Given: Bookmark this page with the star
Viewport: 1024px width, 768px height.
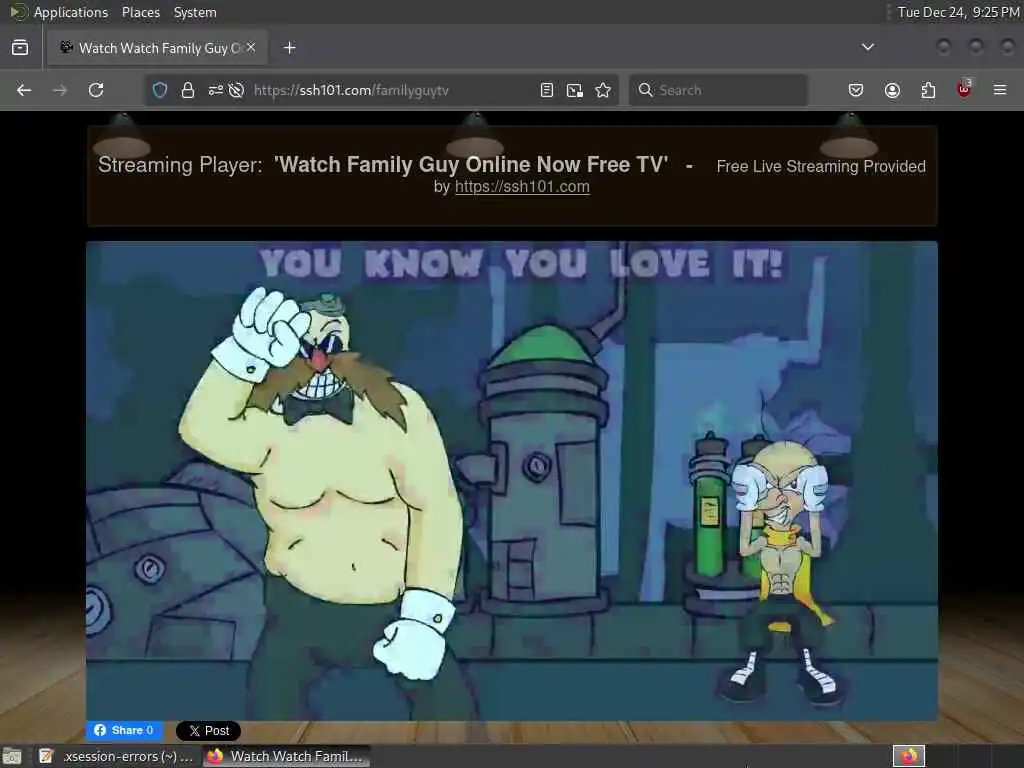Looking at the screenshot, I should [603, 90].
